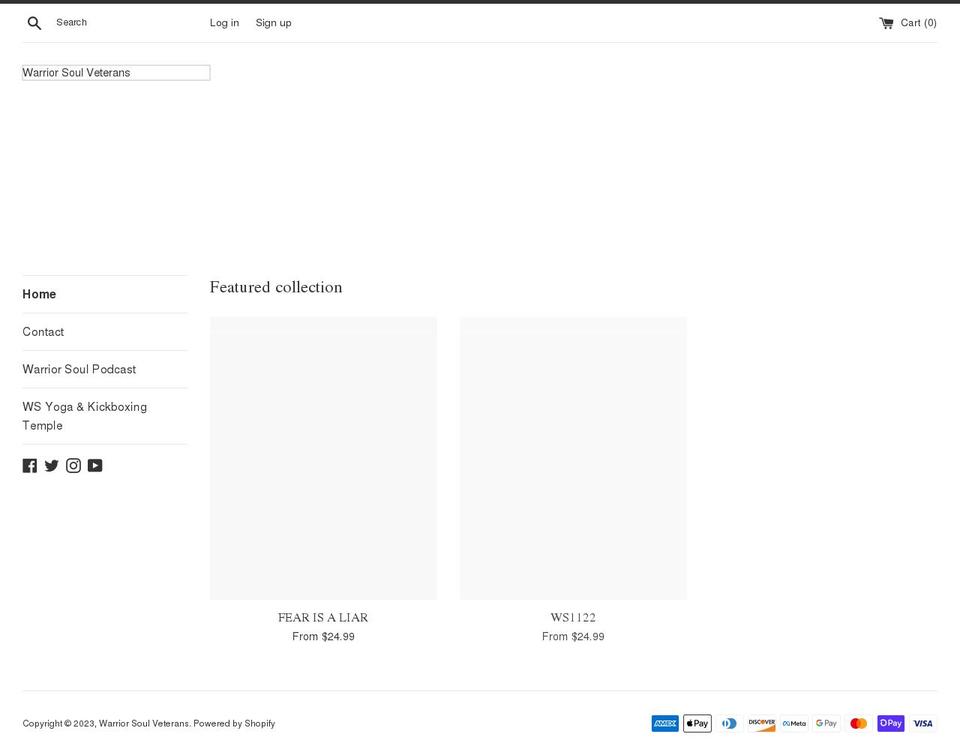
Task: Click FEAR IS A LIAR price From $24.99
Action: [x=323, y=636]
